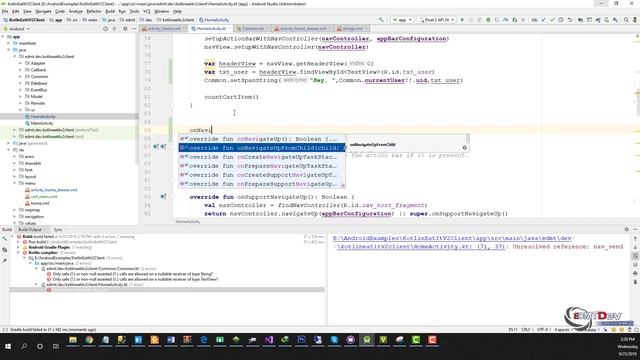This screenshot has width=640, height=360.
Task: Expand the navigation resource folder
Action: click(15, 216)
